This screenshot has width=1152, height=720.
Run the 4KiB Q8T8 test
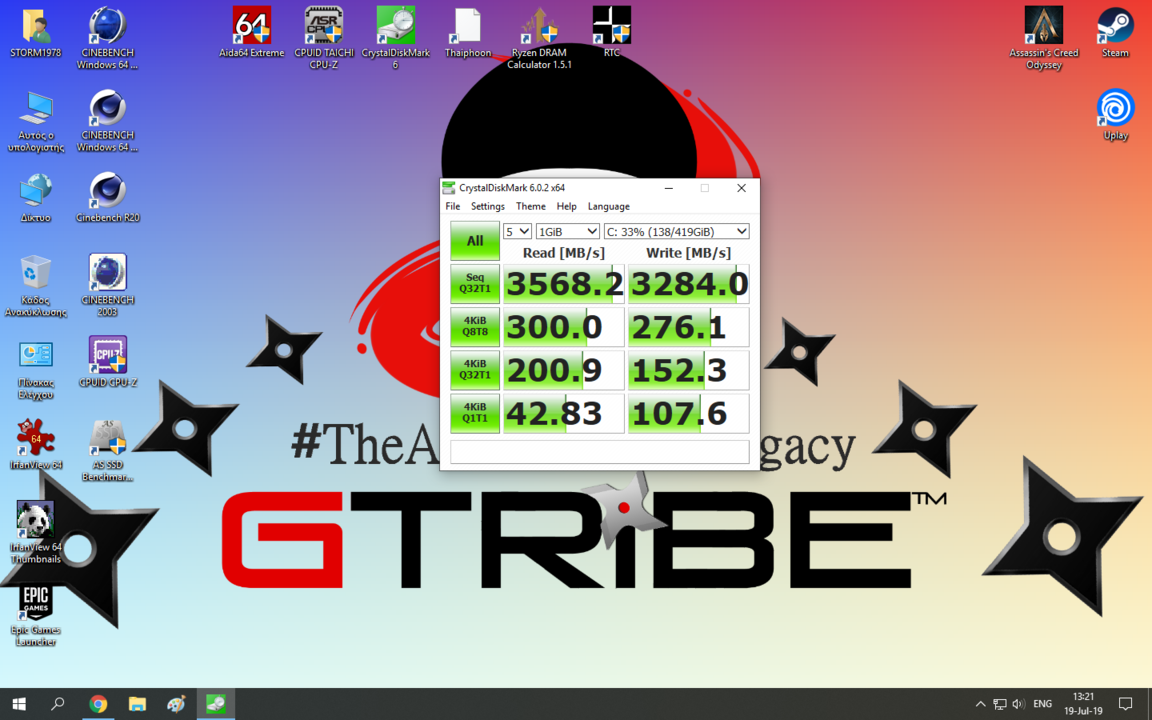[x=475, y=327]
